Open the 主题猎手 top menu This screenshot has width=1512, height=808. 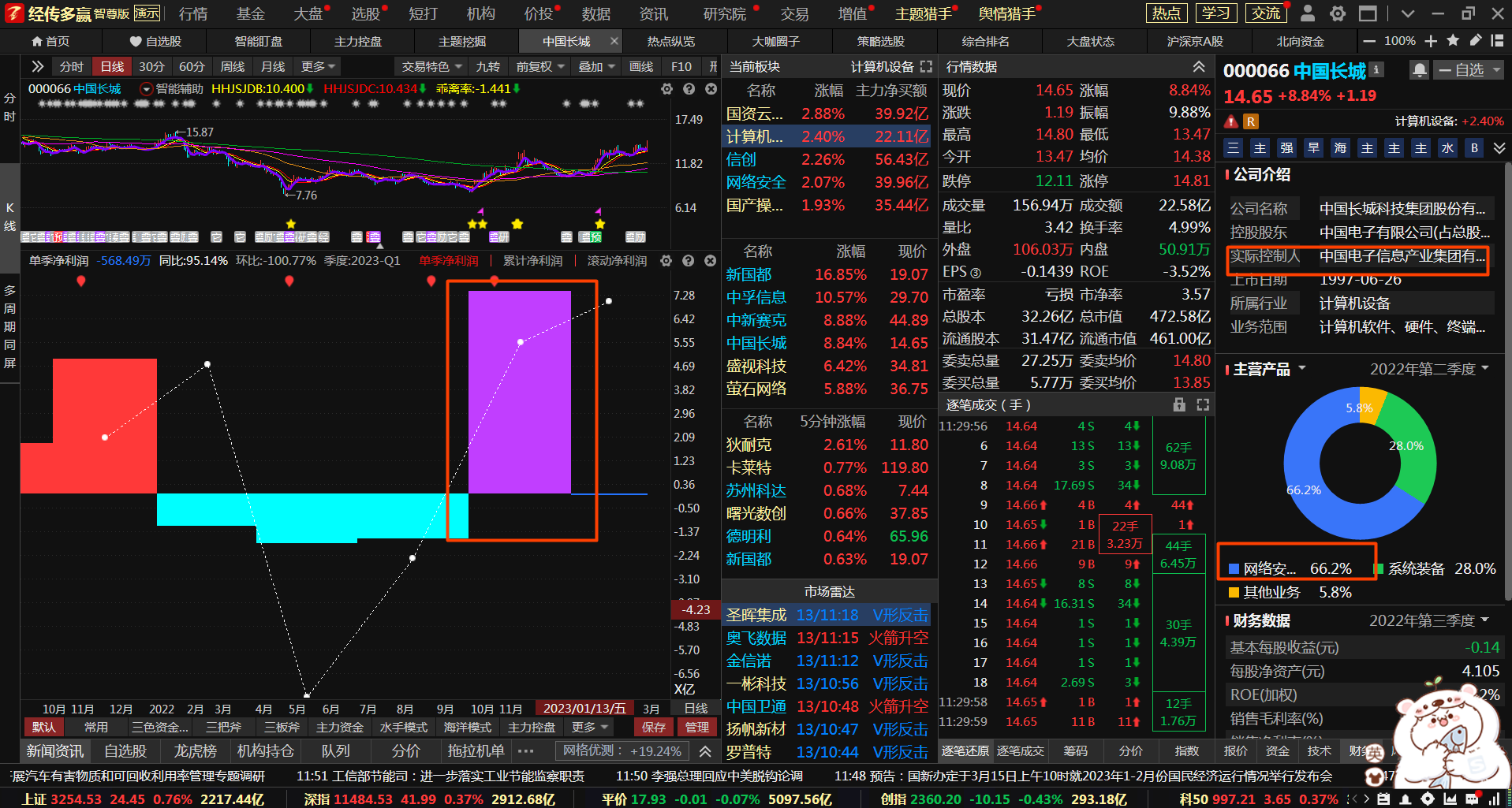[924, 13]
